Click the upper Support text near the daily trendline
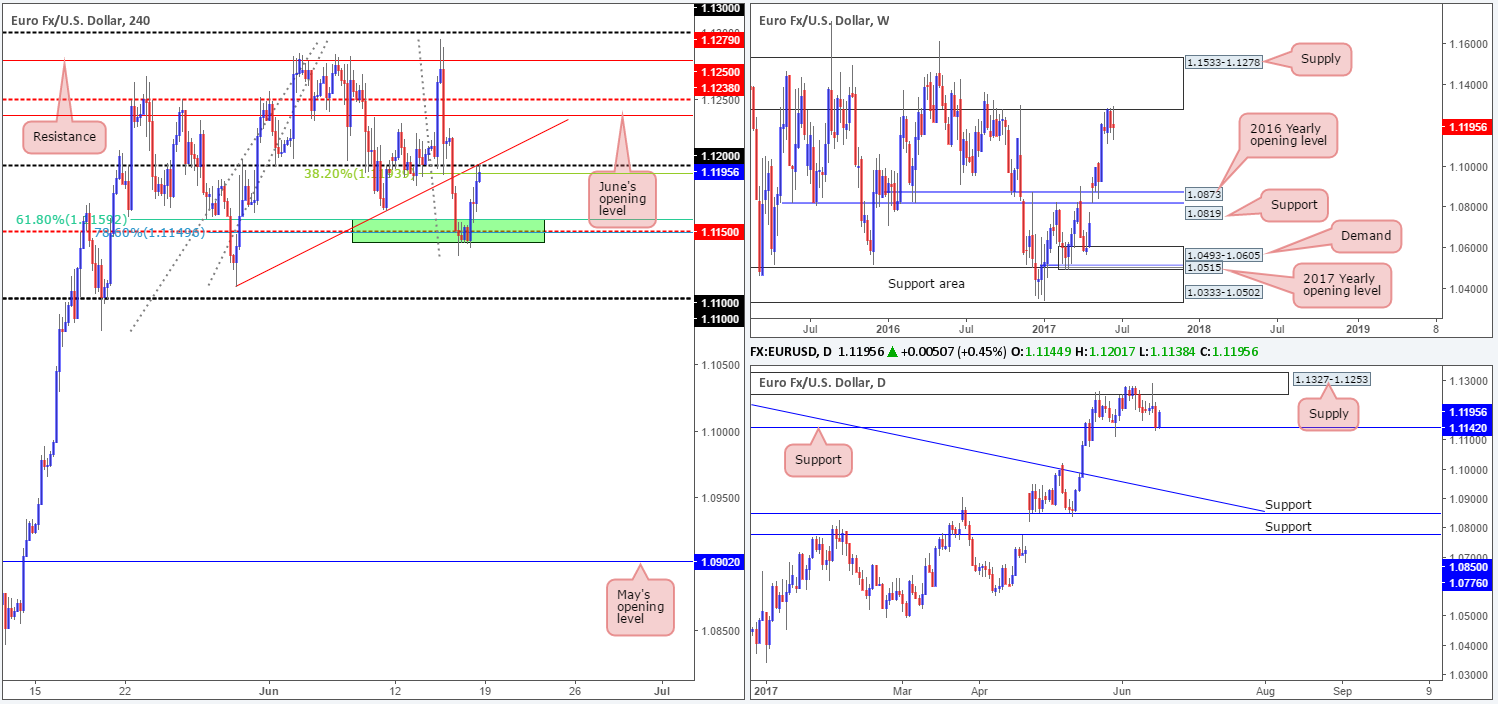1498x704 pixels. tap(1288, 505)
